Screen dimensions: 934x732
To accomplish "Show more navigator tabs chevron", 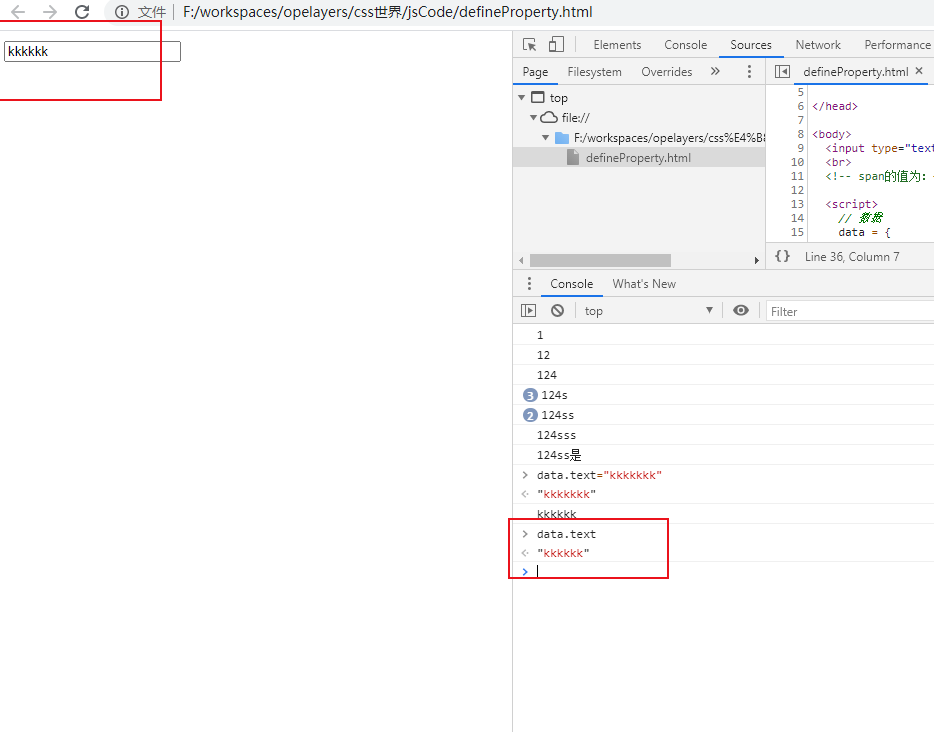I will pyautogui.click(x=715, y=71).
